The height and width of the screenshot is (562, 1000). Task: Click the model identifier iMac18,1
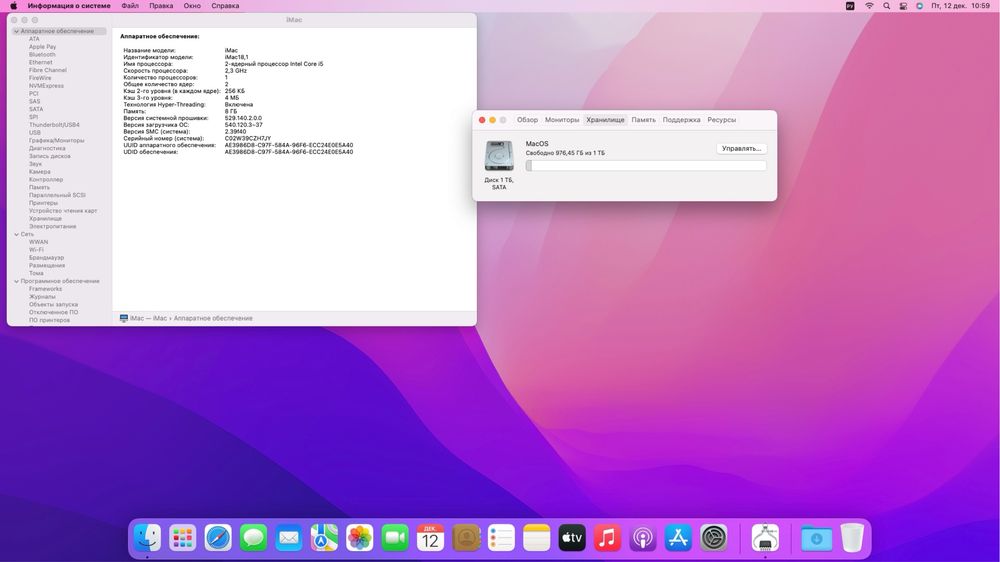(x=237, y=57)
